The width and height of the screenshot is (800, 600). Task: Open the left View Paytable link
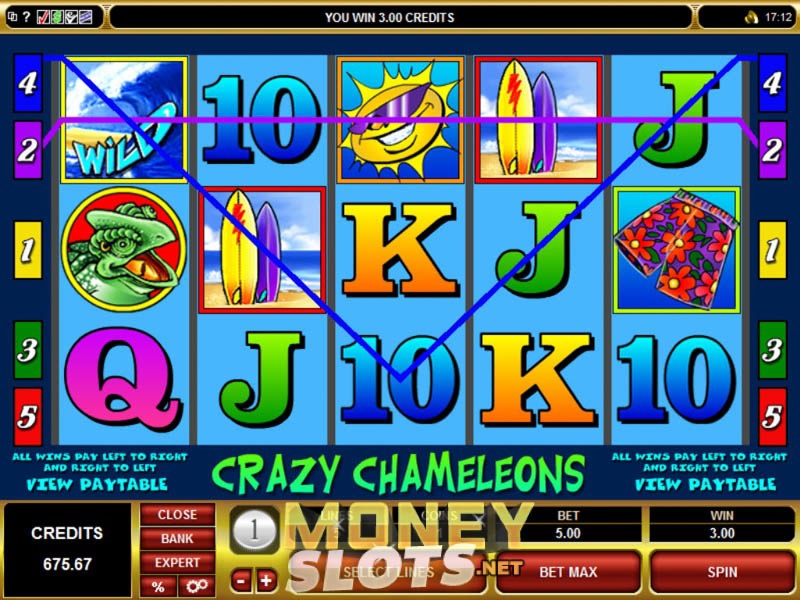click(x=97, y=484)
